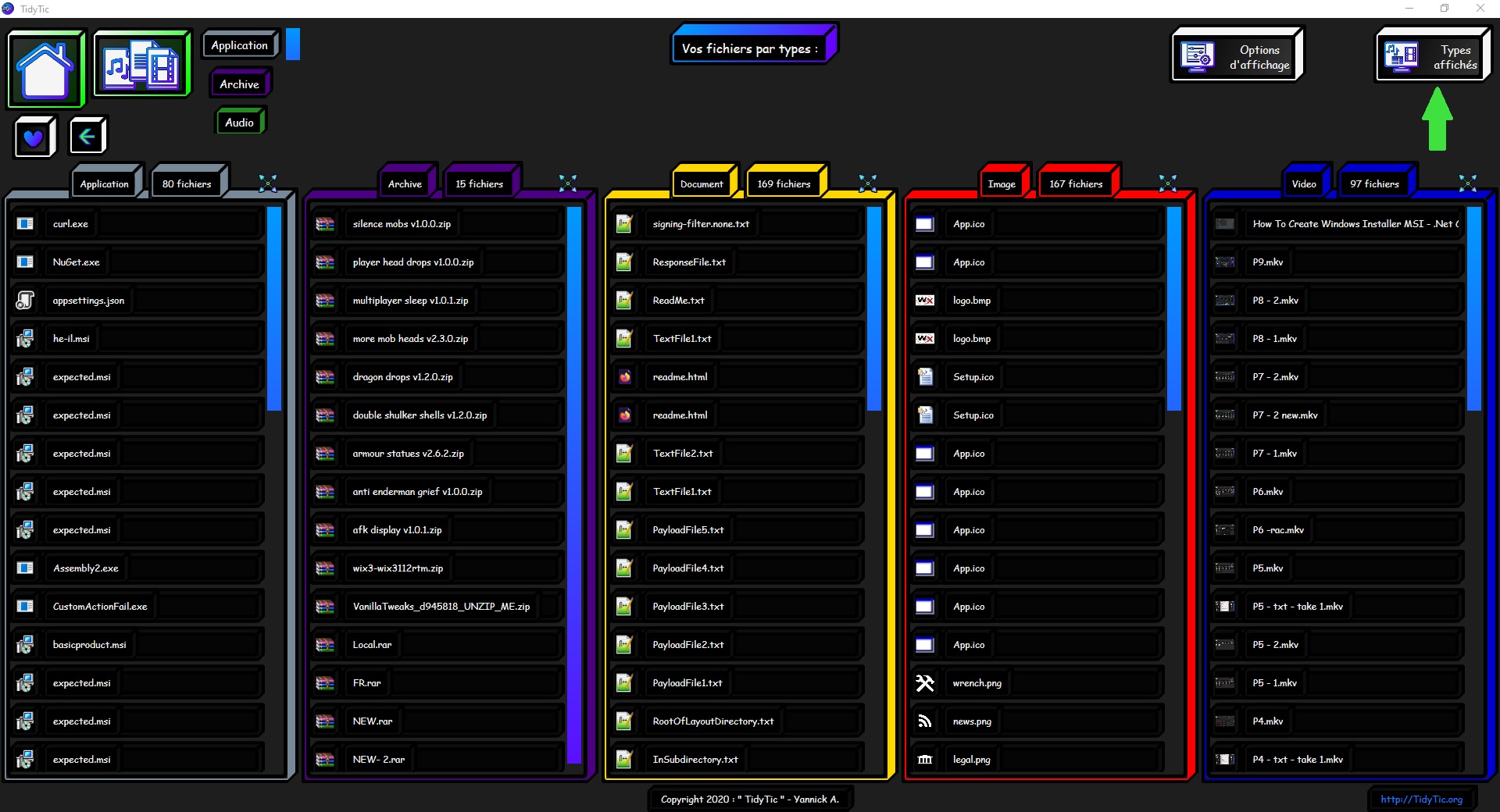Viewport: 1500px width, 812px height.
Task: Select InSubdirectory.txt document
Action: tap(737, 760)
